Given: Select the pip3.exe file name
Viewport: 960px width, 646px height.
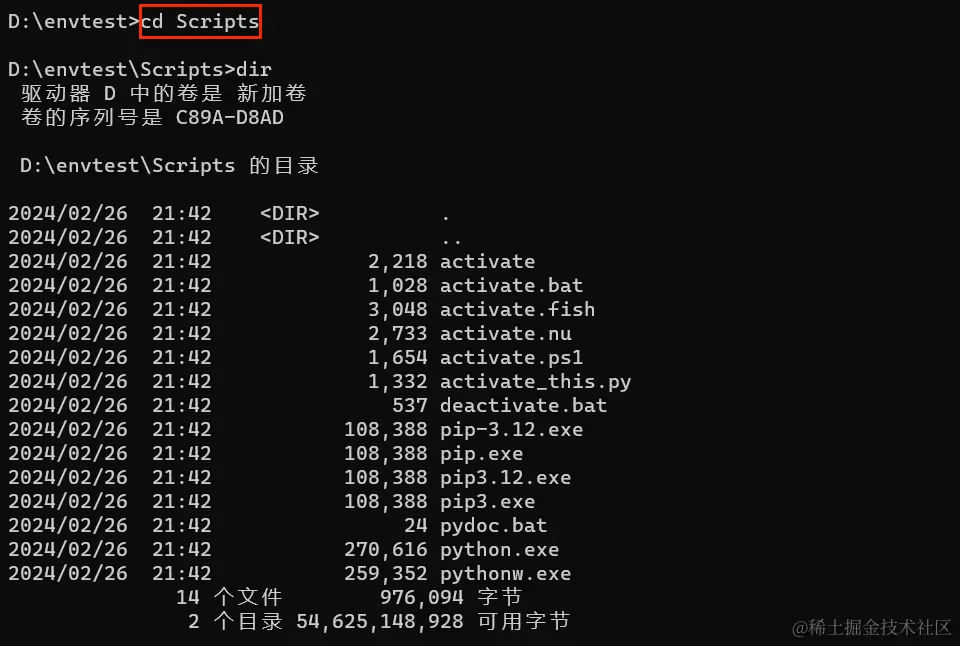Looking at the screenshot, I should [487, 501].
